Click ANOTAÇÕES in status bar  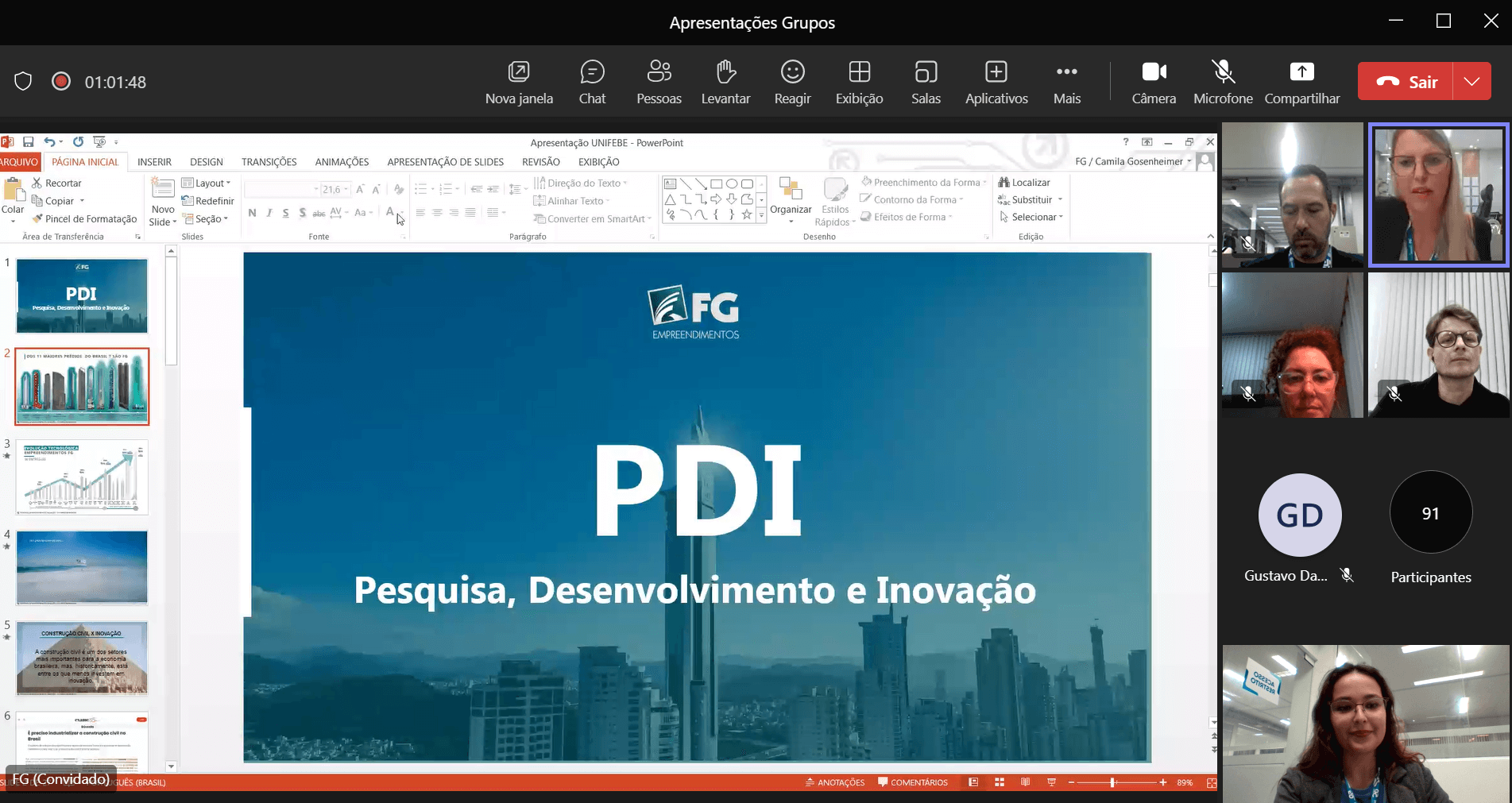(x=835, y=782)
